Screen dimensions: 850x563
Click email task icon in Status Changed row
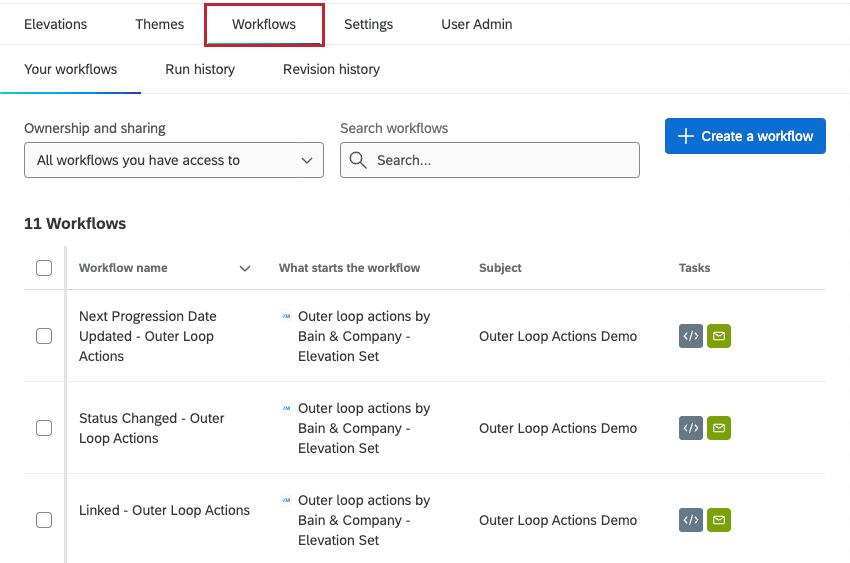pos(718,429)
